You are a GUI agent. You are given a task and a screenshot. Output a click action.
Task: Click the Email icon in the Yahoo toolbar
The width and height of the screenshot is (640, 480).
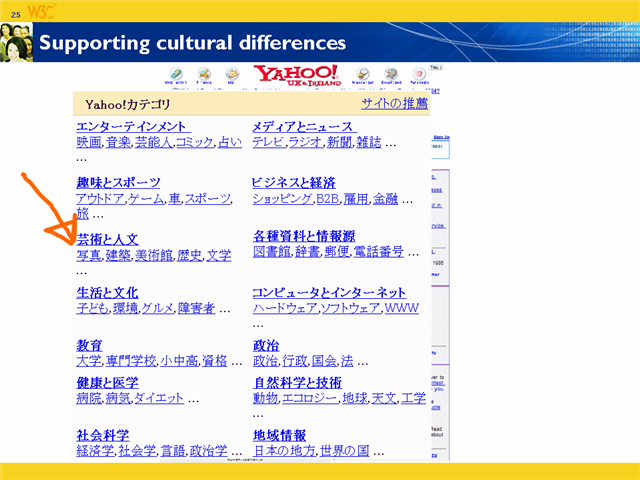pyautogui.click(x=391, y=76)
